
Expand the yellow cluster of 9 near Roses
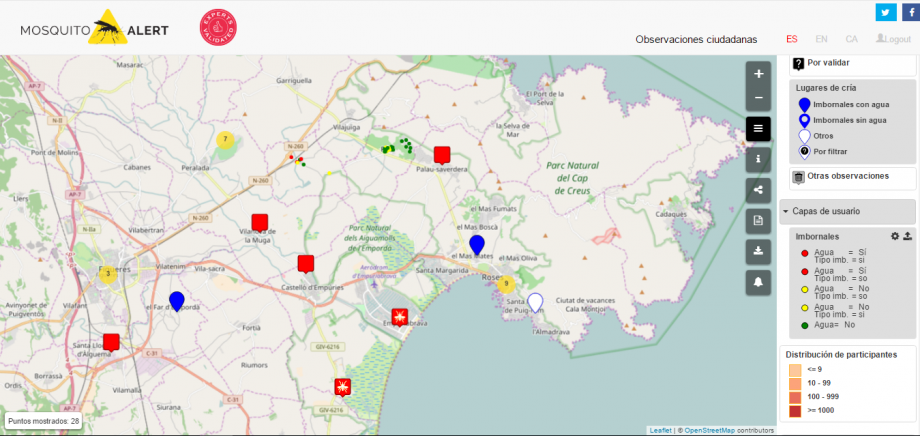tap(506, 284)
